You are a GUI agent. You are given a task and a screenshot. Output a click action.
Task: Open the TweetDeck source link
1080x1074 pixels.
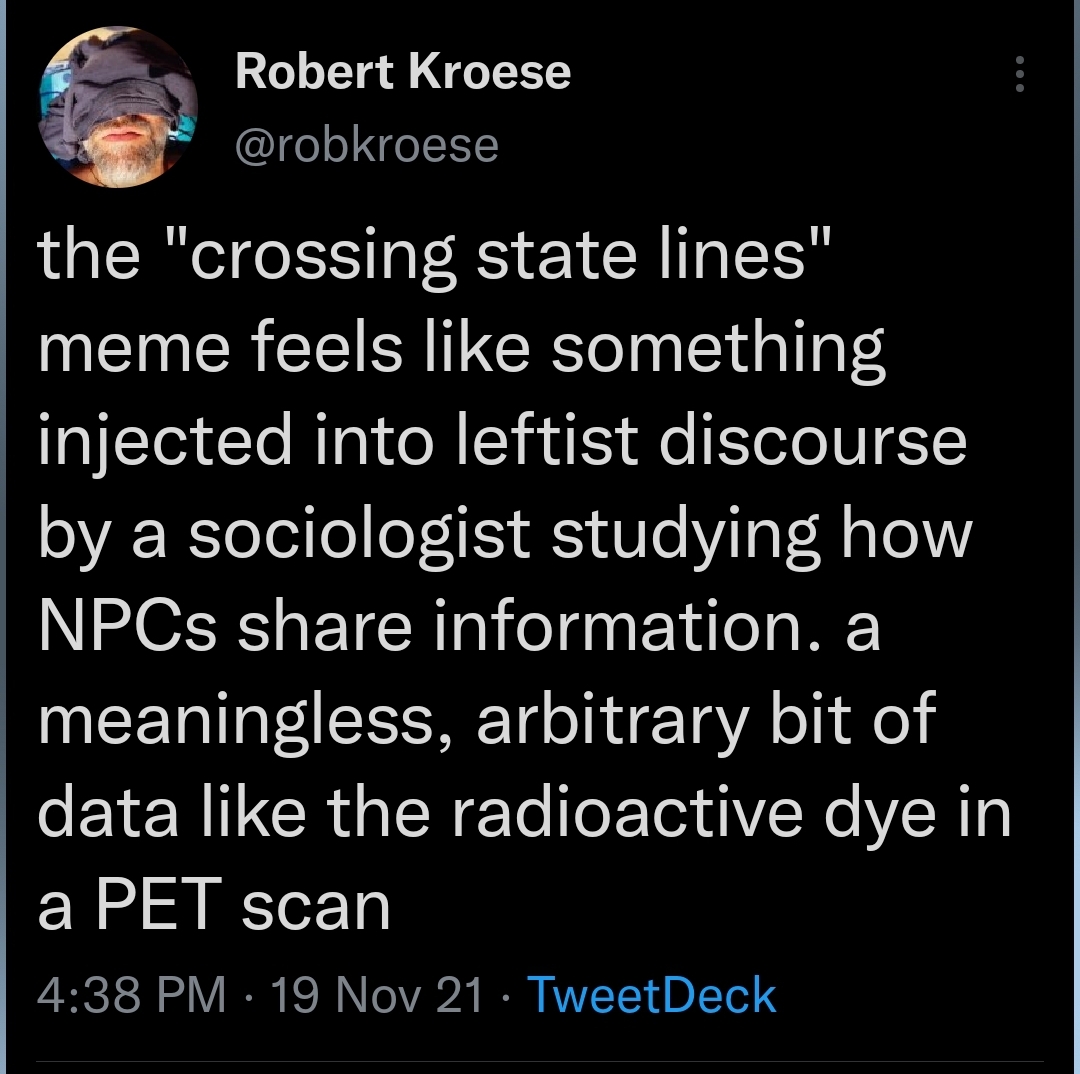point(651,995)
